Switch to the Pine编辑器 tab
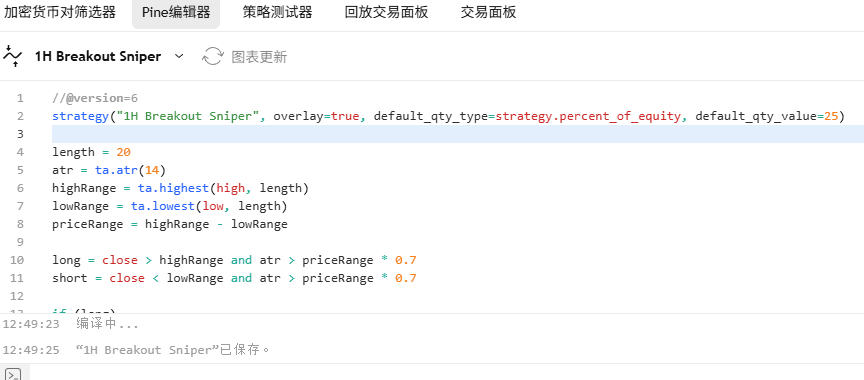This screenshot has width=864, height=380. point(176,13)
